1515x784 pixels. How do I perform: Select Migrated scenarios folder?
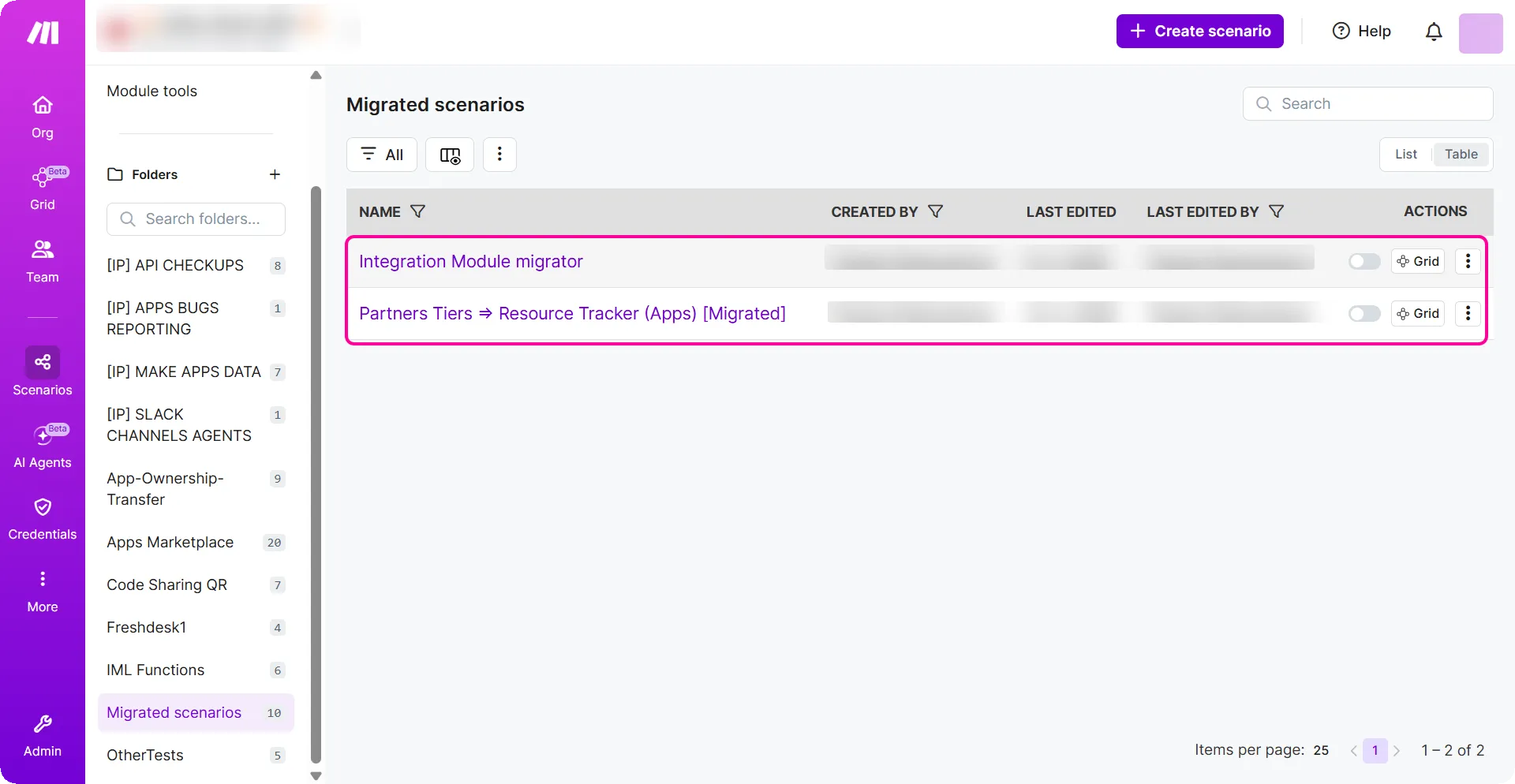coord(196,712)
